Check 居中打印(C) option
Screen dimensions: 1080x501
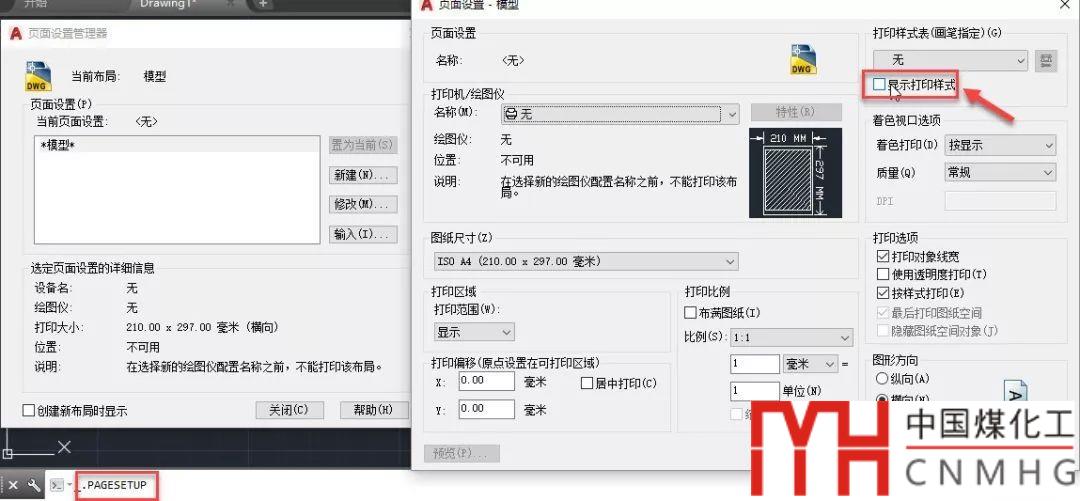click(588, 383)
